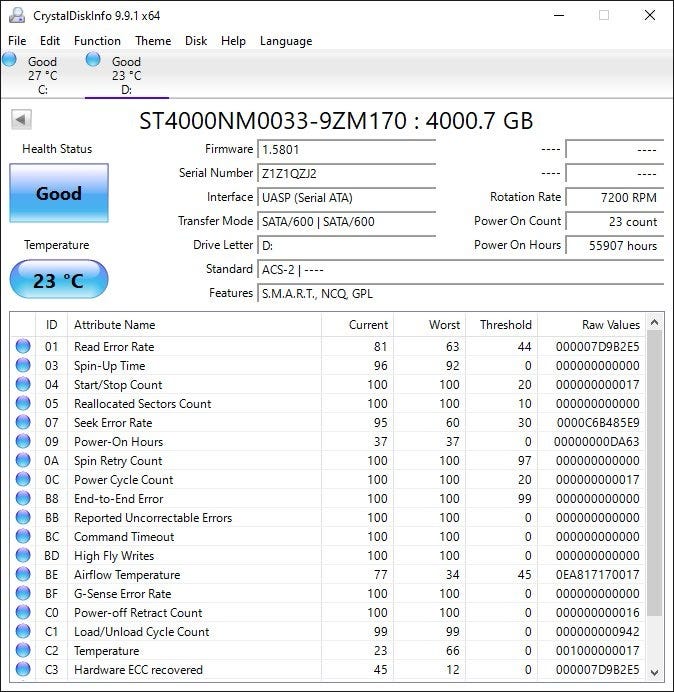674x692 pixels.
Task: Click the status orb for Reallocated Sectors Count
Action: pos(23,403)
